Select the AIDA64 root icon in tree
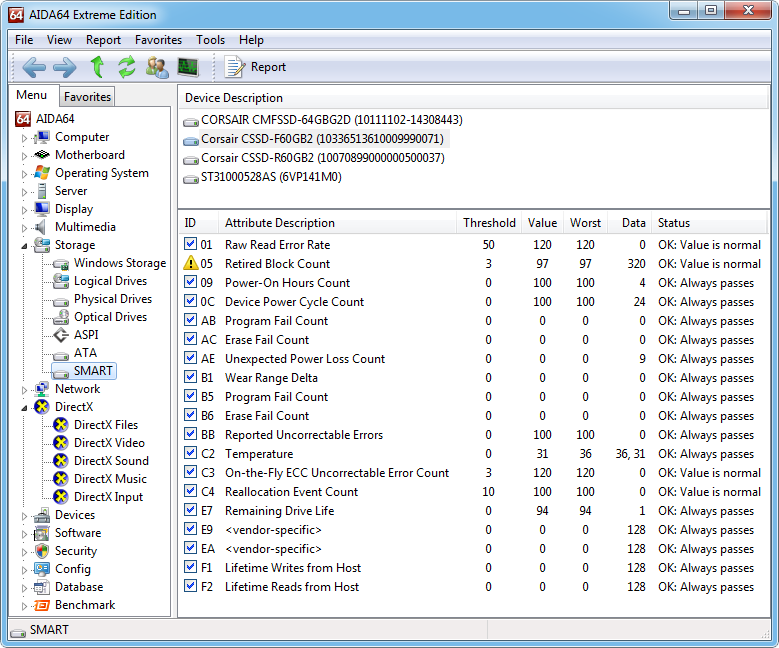Image resolution: width=779 pixels, height=648 pixels. [23, 119]
